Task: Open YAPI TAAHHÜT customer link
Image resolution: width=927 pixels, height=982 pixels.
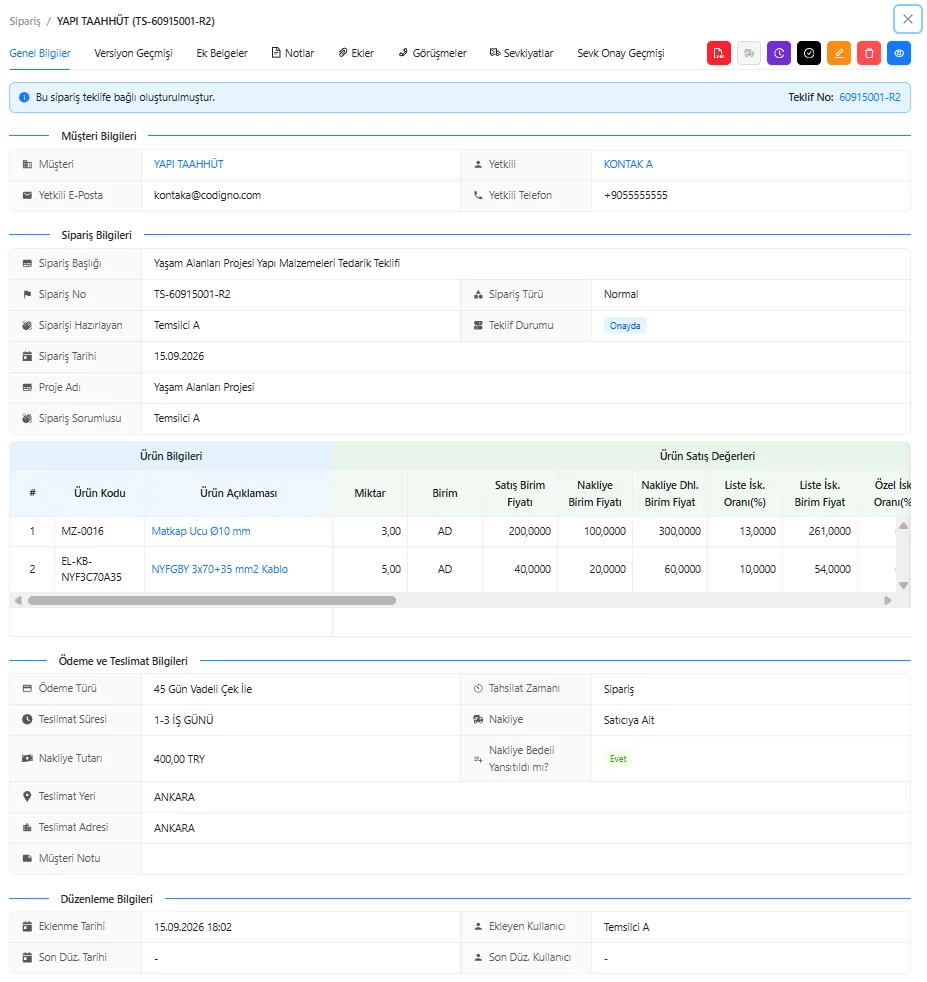Action: pos(189,164)
